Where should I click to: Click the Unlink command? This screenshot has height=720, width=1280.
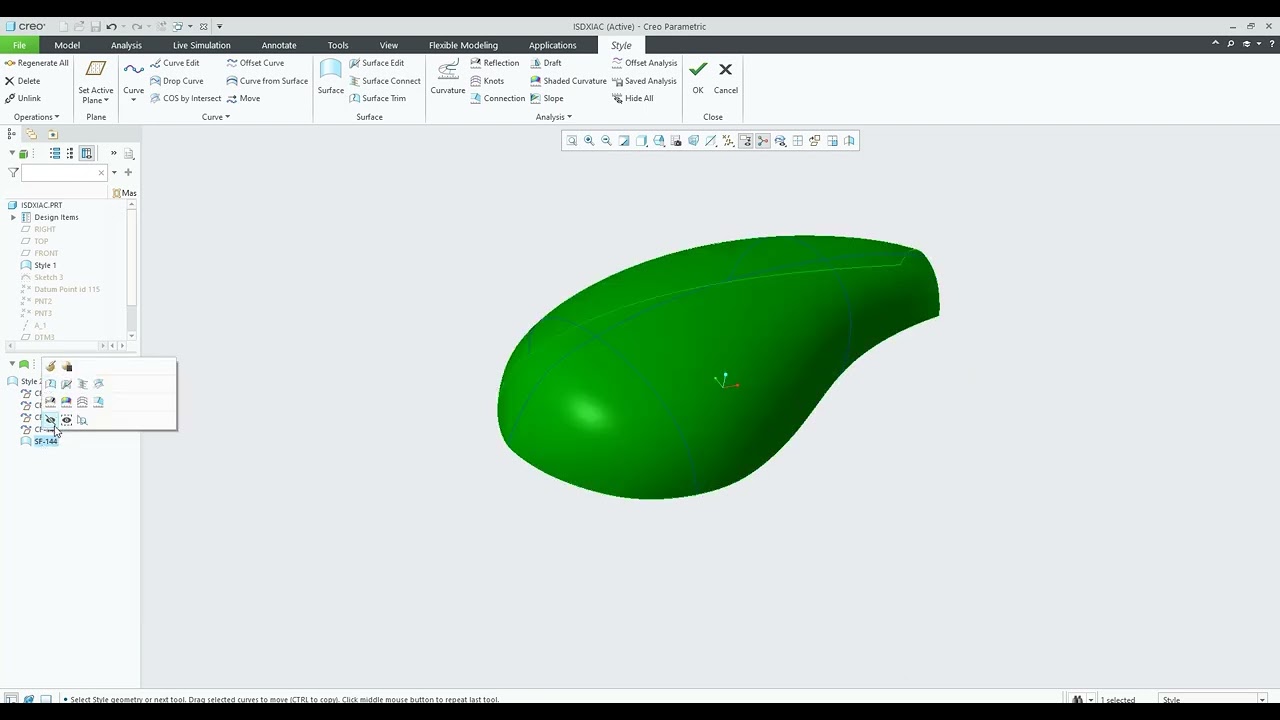[23, 98]
